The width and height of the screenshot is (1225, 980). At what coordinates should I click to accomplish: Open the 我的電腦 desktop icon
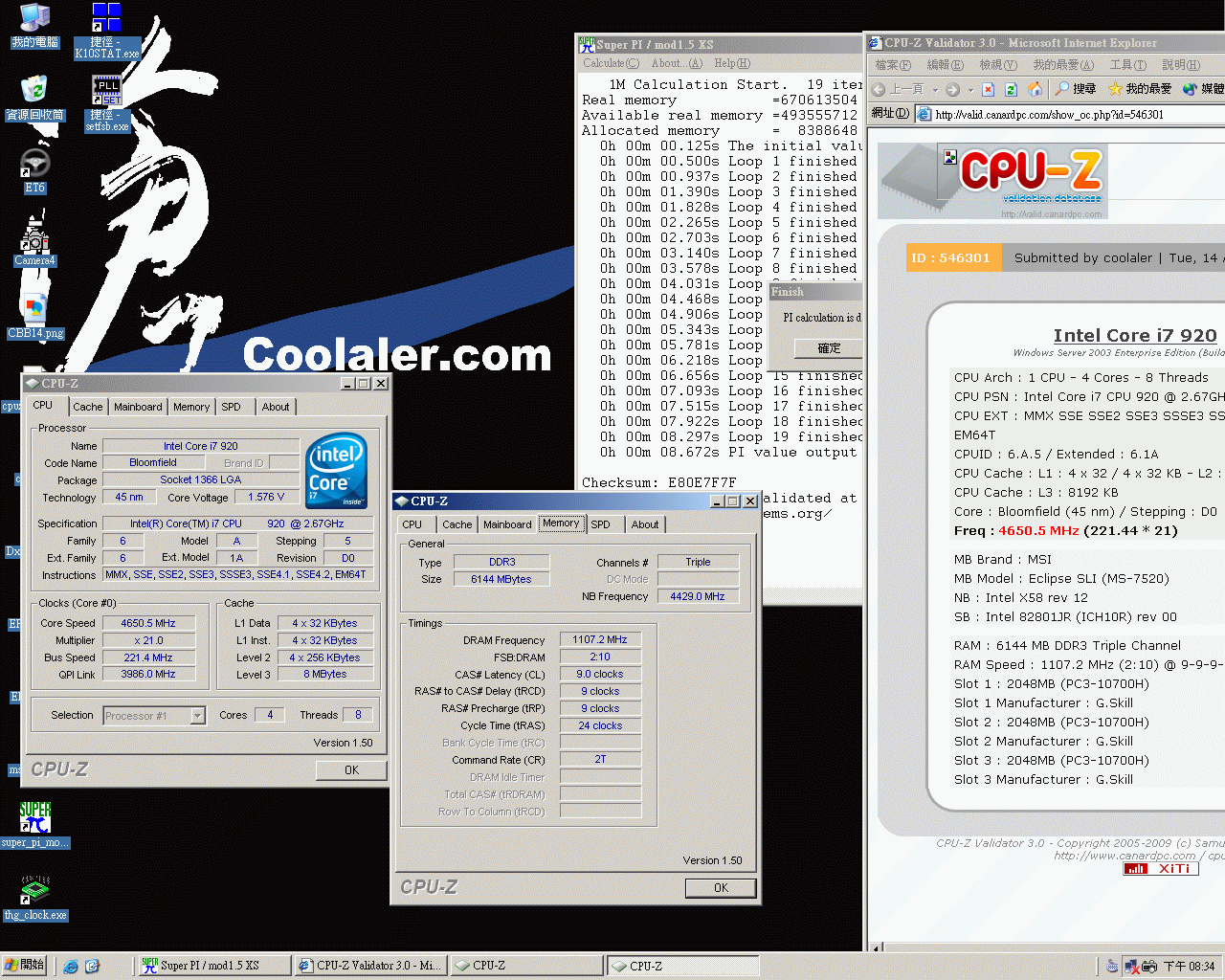click(35, 26)
